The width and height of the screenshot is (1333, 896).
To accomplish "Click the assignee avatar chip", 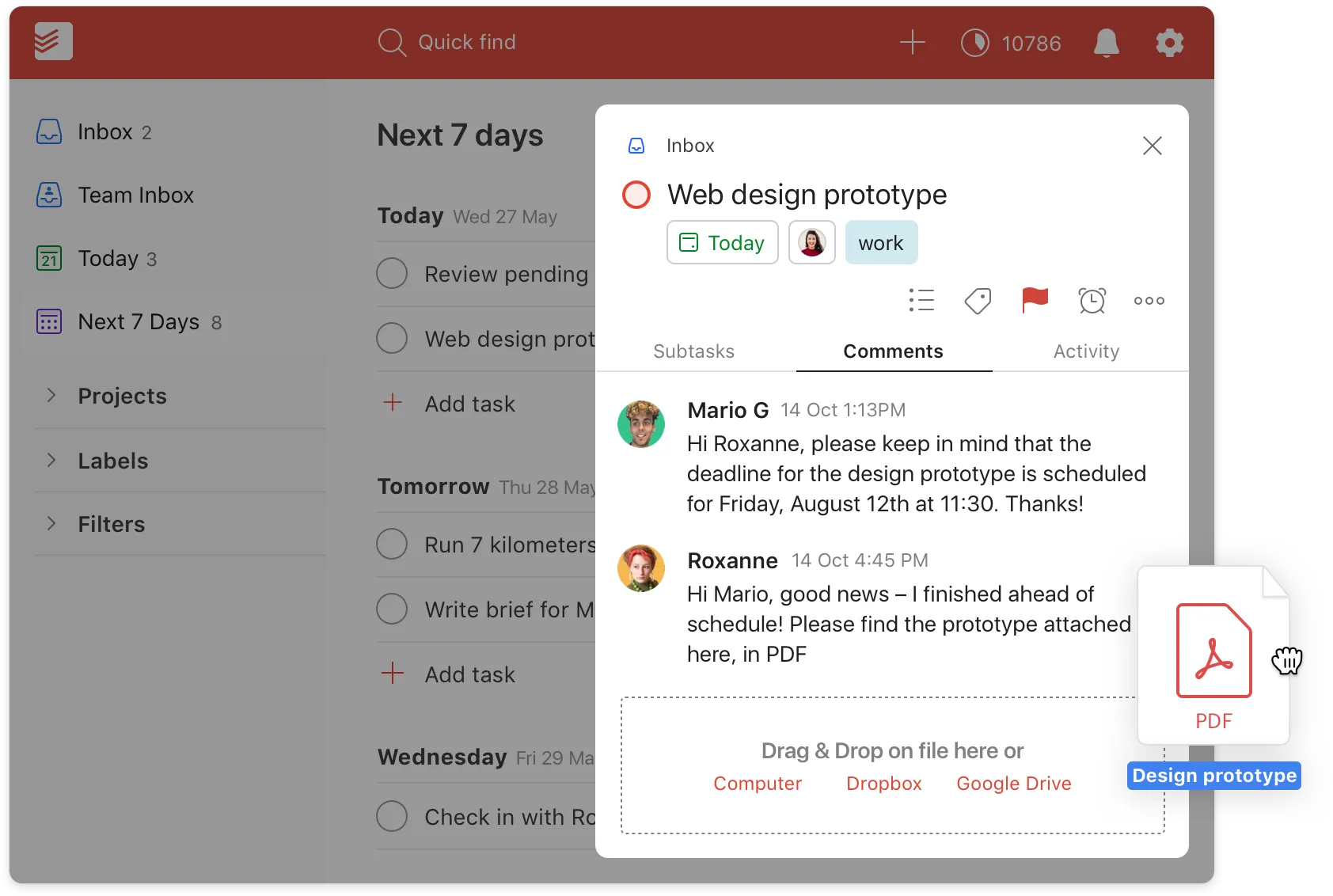I will point(812,242).
